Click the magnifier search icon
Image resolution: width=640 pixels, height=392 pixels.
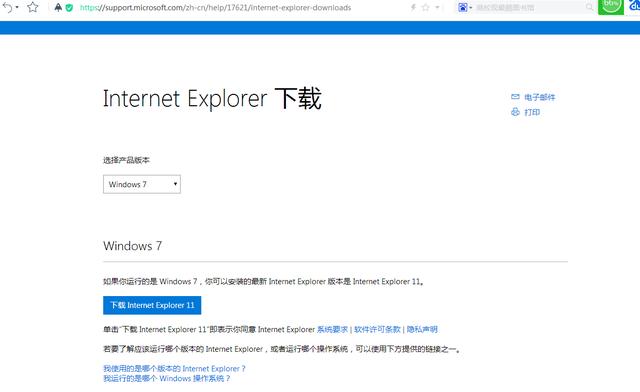pyautogui.click(x=589, y=7)
